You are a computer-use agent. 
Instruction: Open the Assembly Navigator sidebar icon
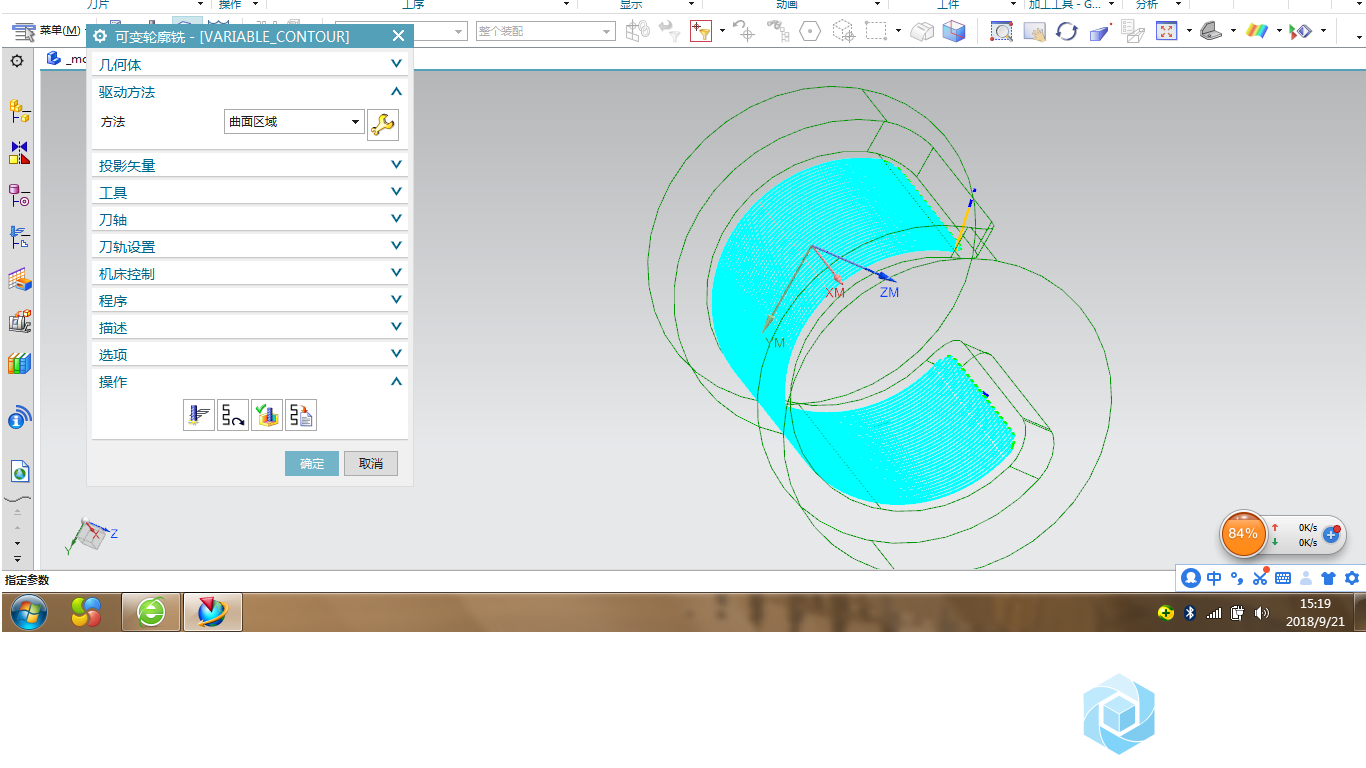[x=19, y=110]
